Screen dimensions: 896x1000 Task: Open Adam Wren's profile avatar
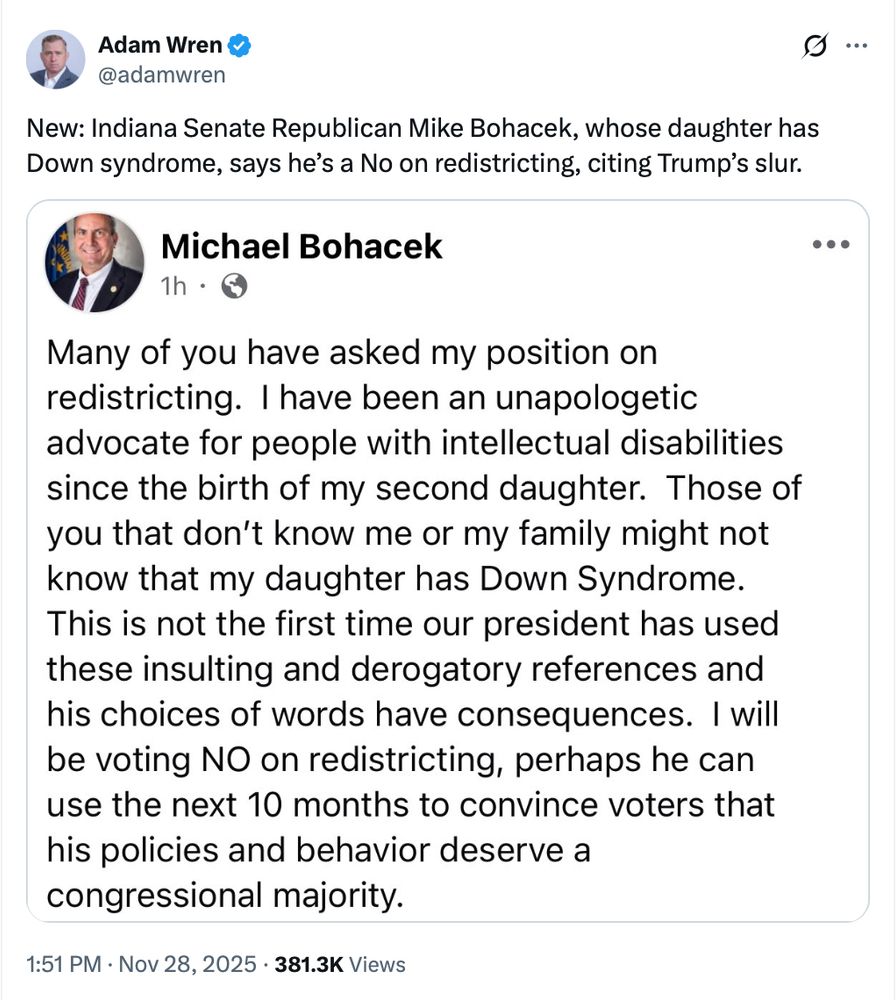pyautogui.click(x=53, y=59)
